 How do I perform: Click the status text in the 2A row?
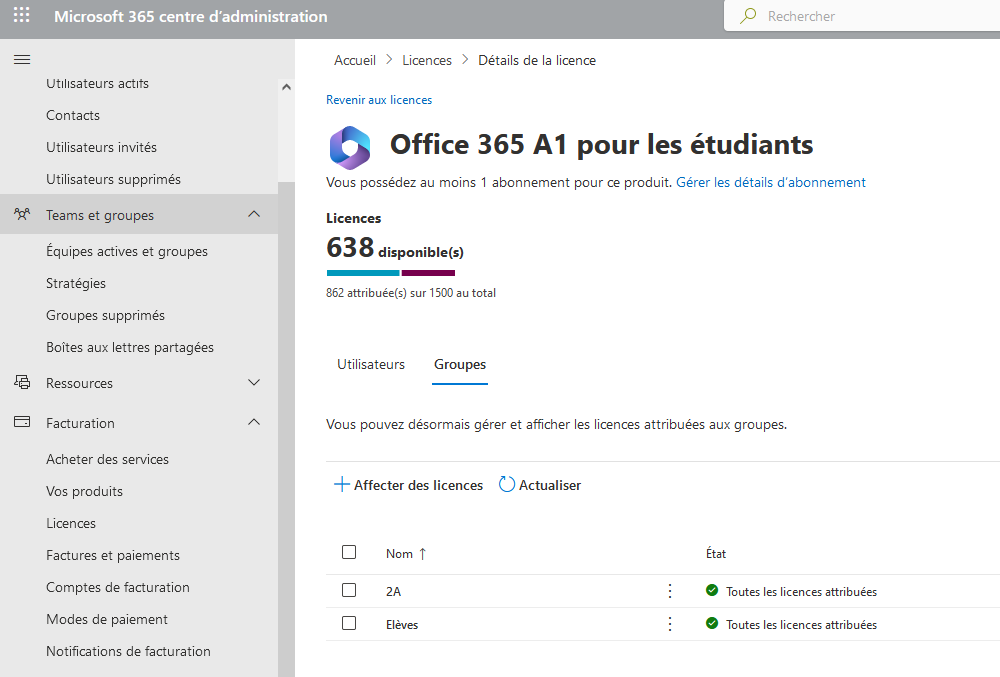pos(801,592)
